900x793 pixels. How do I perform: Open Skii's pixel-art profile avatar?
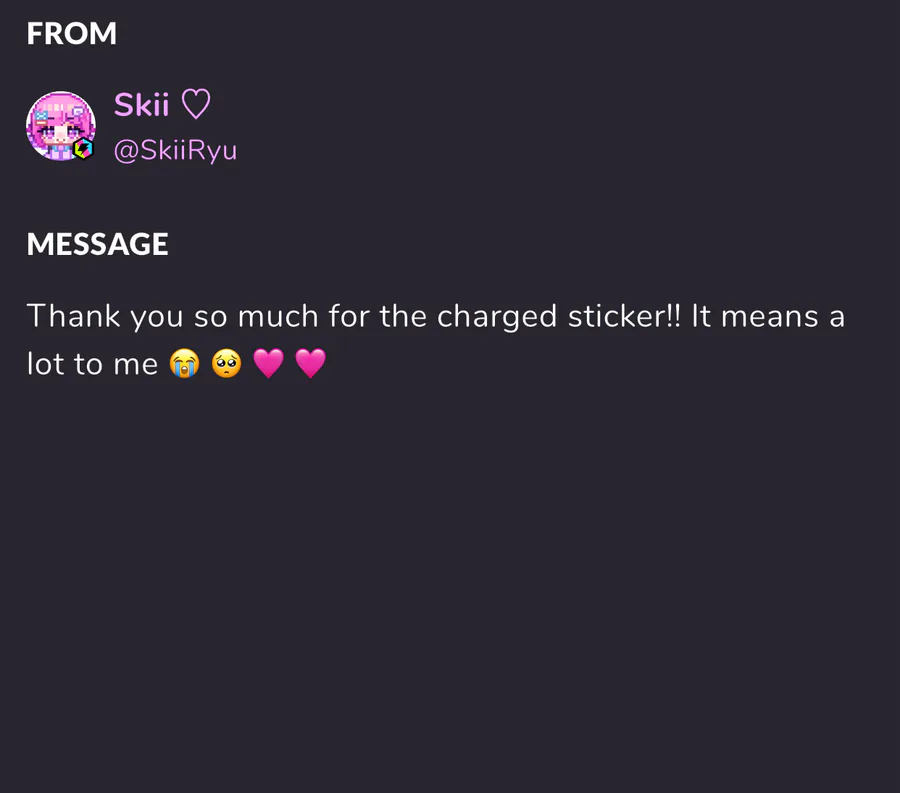tap(61, 126)
